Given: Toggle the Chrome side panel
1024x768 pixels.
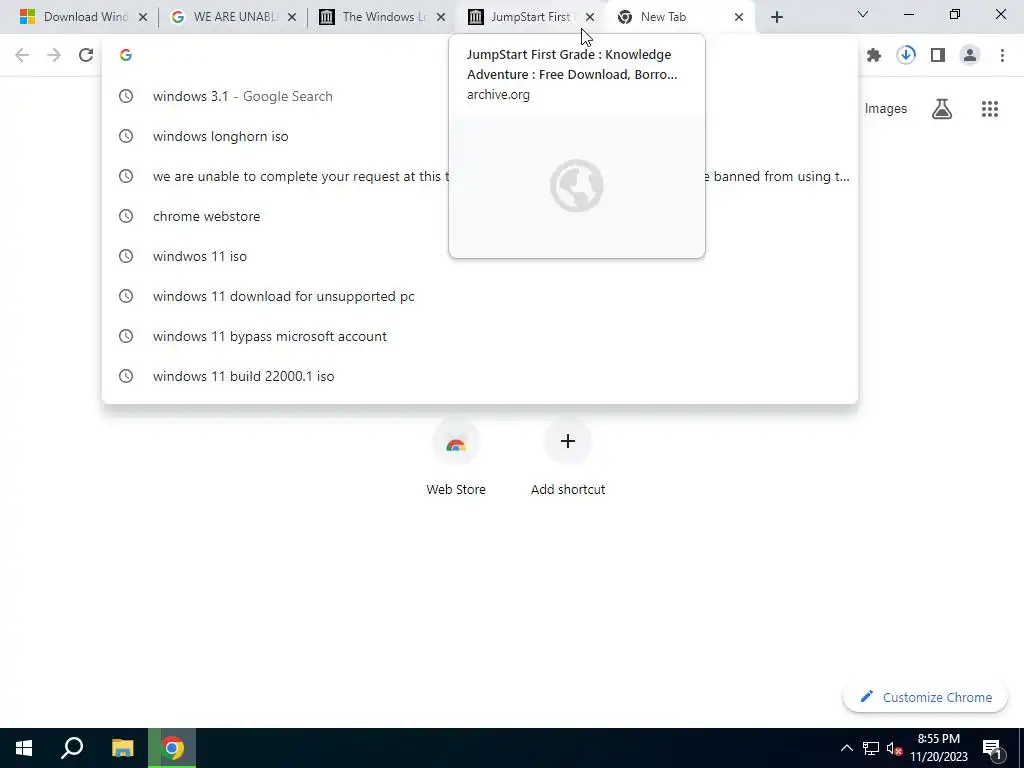Looking at the screenshot, I should click(938, 55).
